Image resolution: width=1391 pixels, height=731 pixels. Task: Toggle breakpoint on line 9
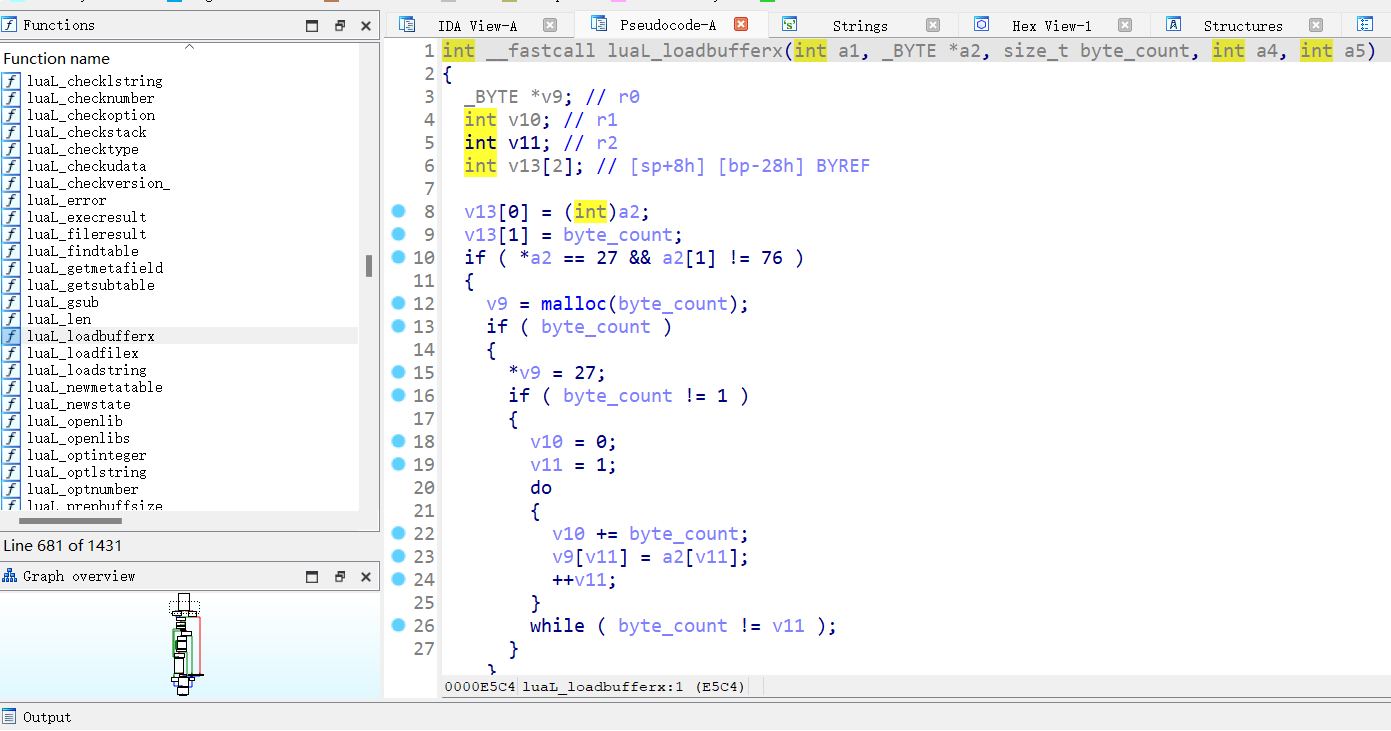click(399, 234)
